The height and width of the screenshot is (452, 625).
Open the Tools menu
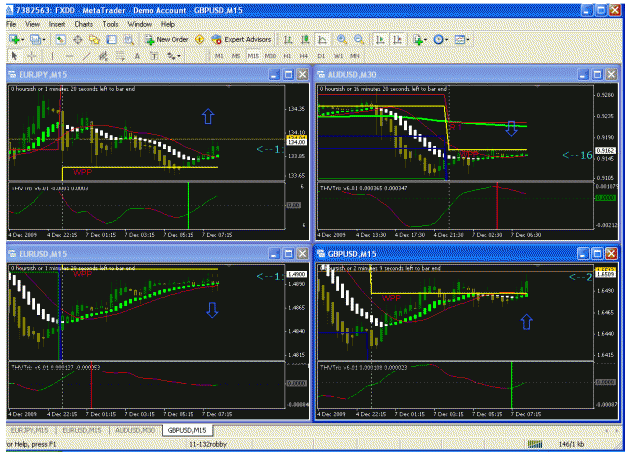click(x=110, y=24)
